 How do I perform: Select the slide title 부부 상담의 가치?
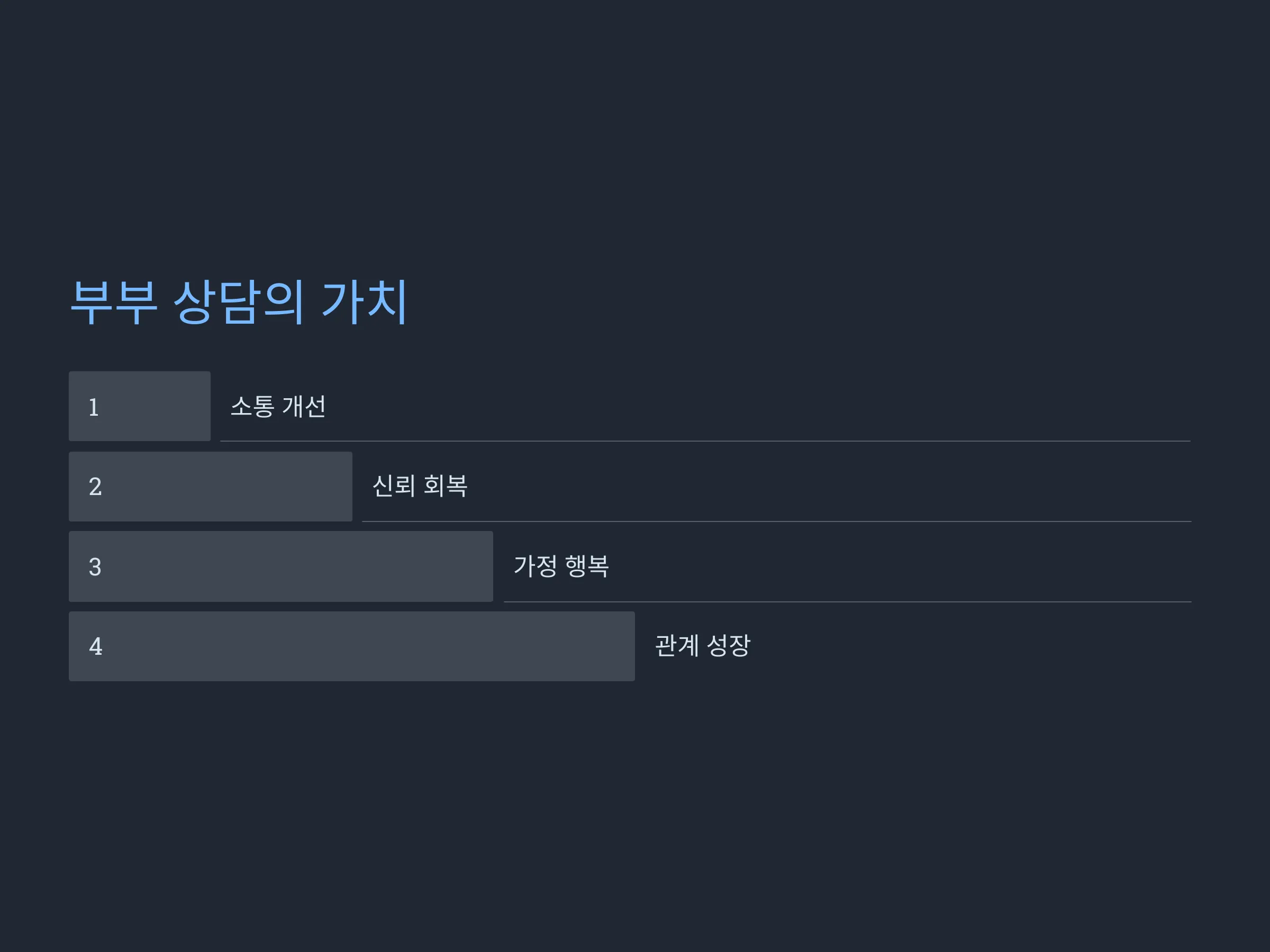(239, 303)
